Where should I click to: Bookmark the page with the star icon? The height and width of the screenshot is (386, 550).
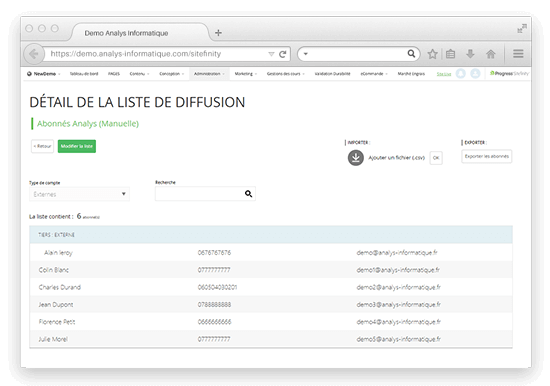(432, 54)
